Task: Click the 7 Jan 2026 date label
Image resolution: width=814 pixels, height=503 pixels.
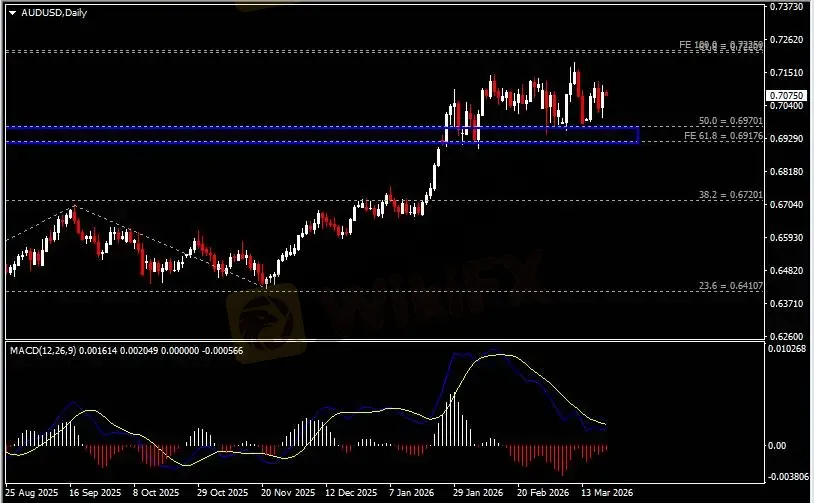Action: 412,493
